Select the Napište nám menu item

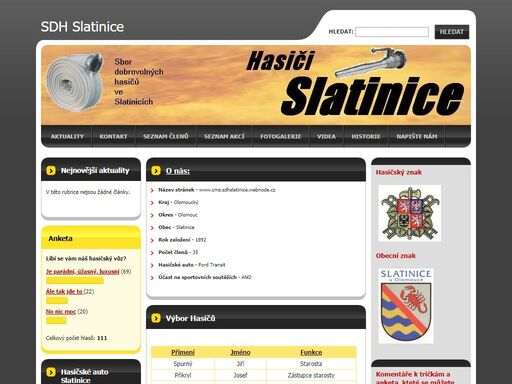click(x=417, y=136)
